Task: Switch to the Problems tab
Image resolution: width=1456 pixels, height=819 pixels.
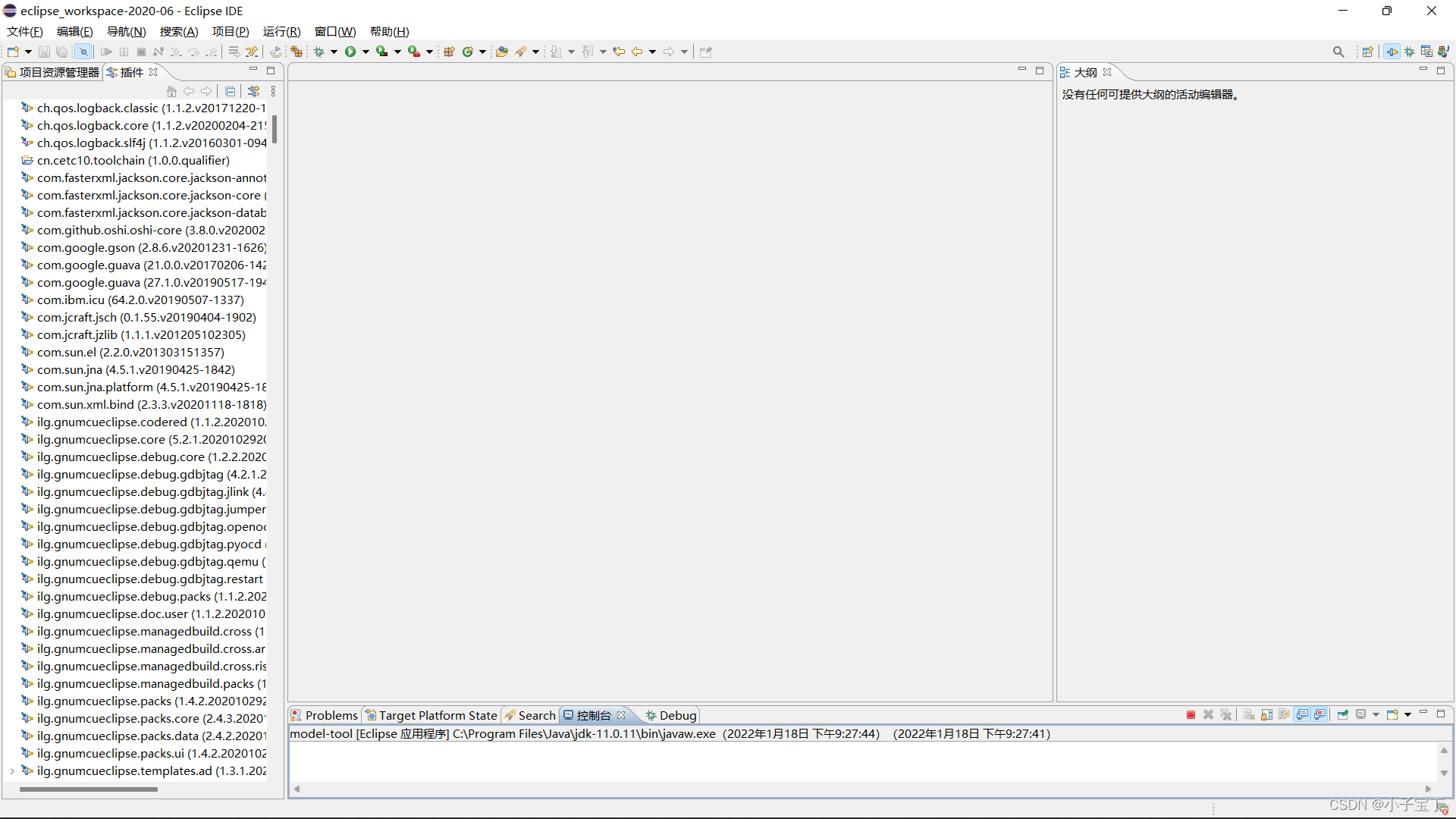Action: (324, 715)
